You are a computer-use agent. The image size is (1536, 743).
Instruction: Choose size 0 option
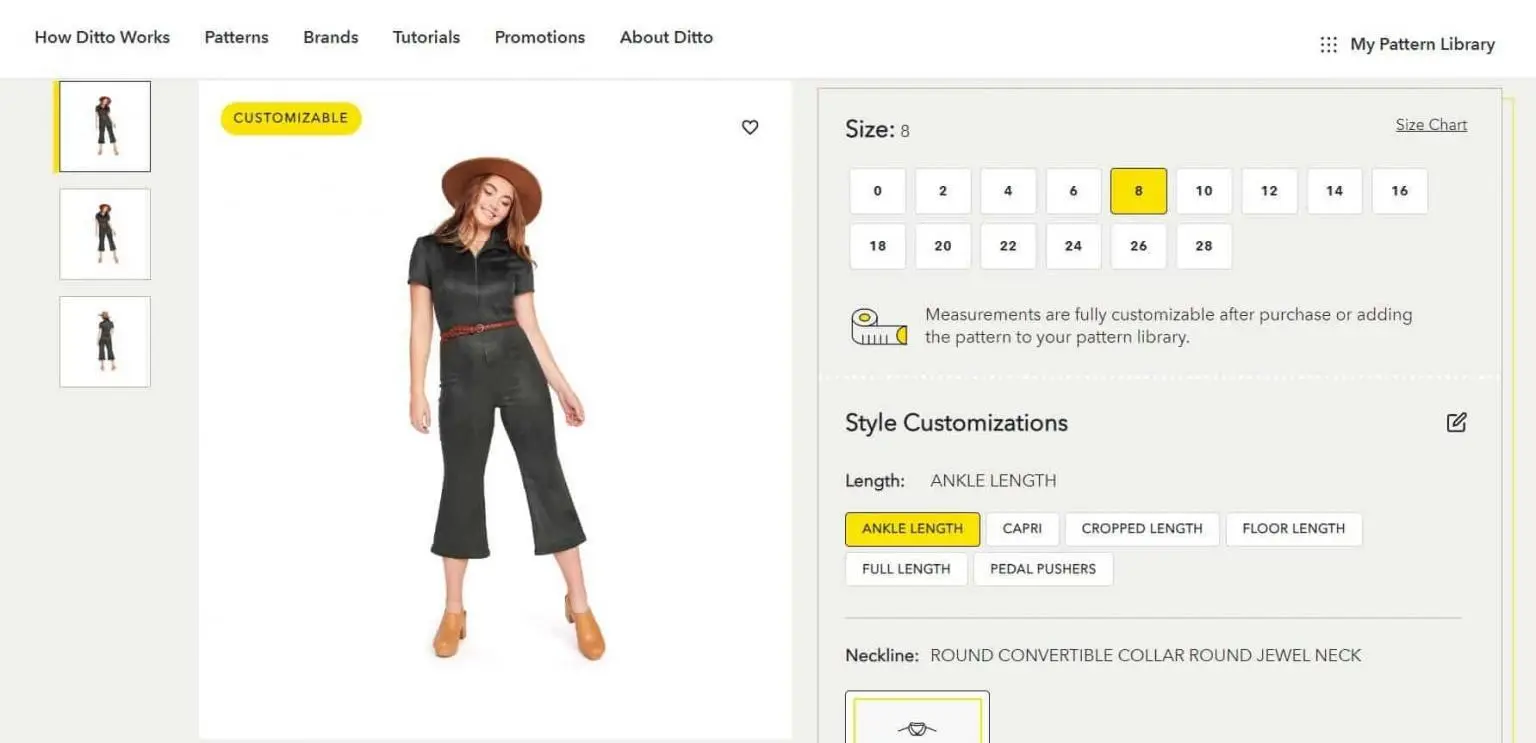click(x=877, y=191)
